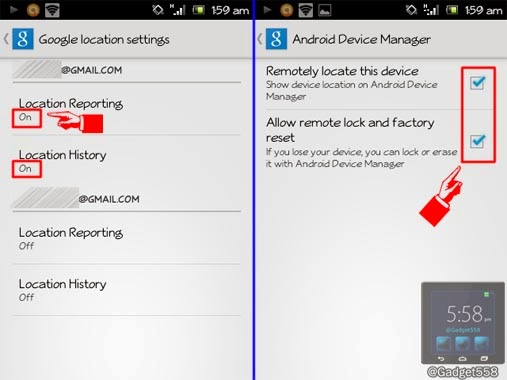The width and height of the screenshot is (507, 380).
Task: Tap Show device location on Android Device Manager text
Action: click(x=352, y=90)
